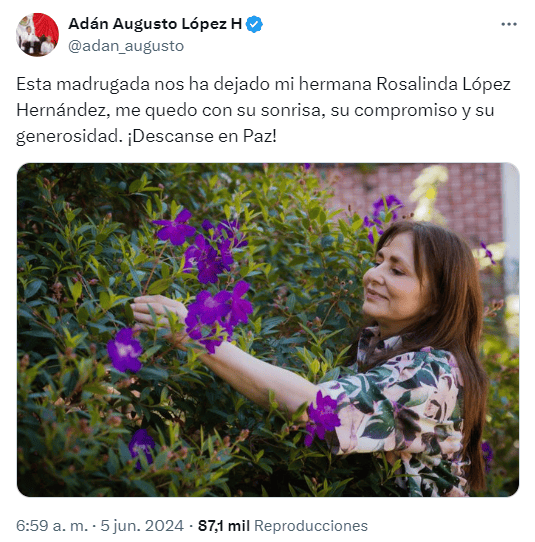
Task: Open the Reproducciones views label
Action: coord(311,526)
